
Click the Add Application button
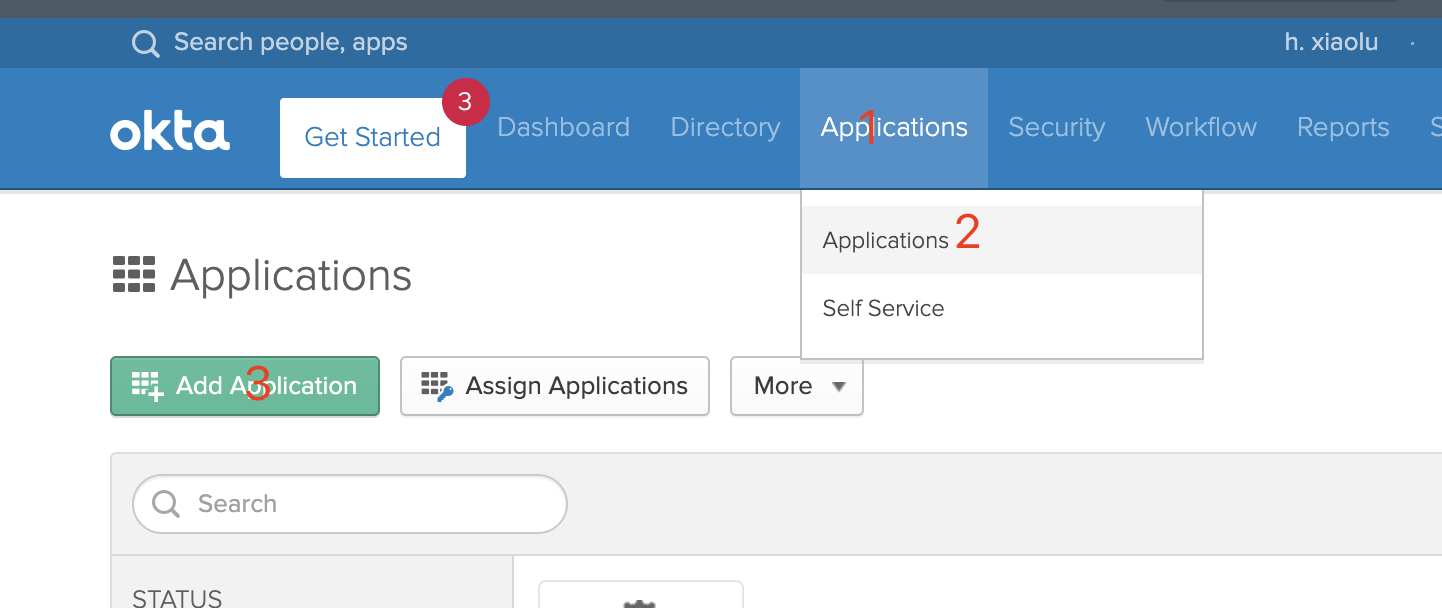click(x=245, y=386)
